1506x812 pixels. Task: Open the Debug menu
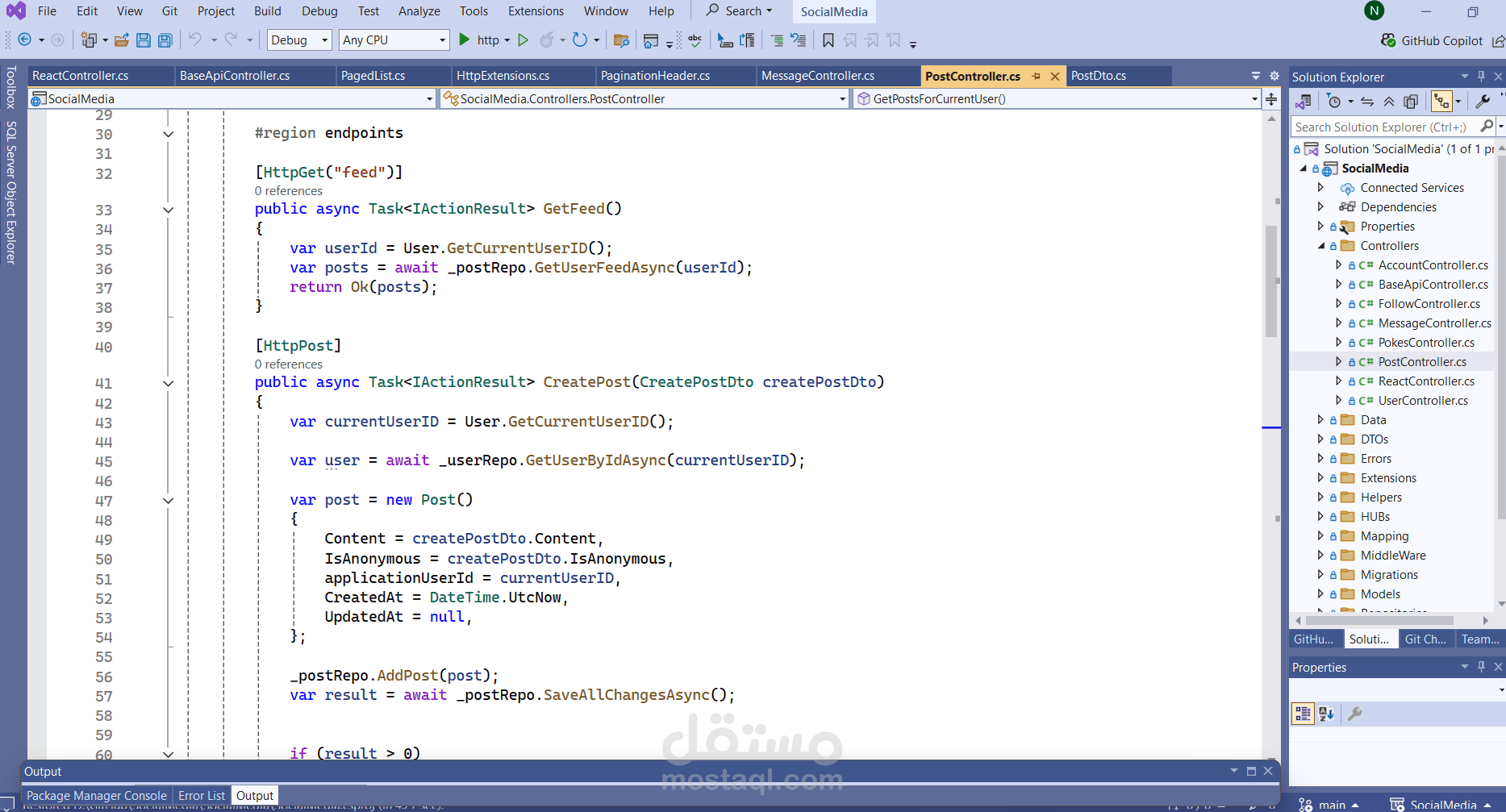pos(320,11)
